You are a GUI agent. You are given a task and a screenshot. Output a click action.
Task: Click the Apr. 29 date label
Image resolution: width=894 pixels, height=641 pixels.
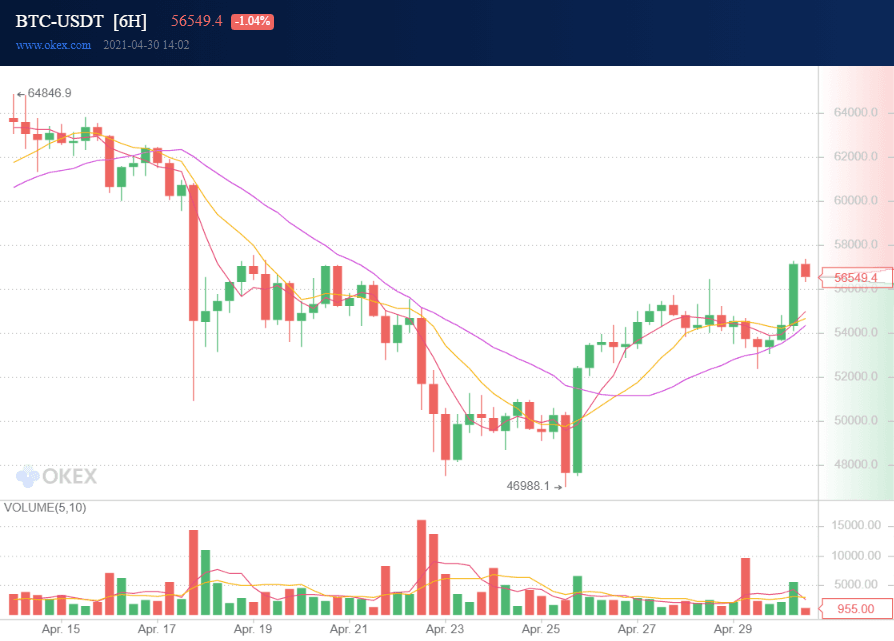click(x=732, y=630)
